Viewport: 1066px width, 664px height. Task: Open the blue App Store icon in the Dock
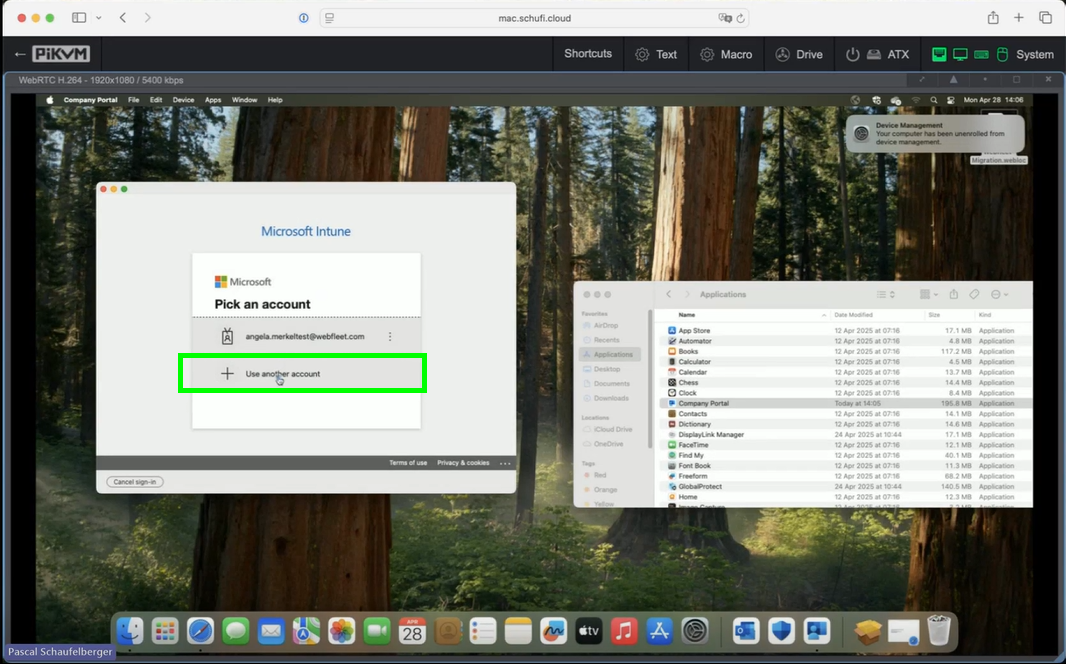click(659, 631)
